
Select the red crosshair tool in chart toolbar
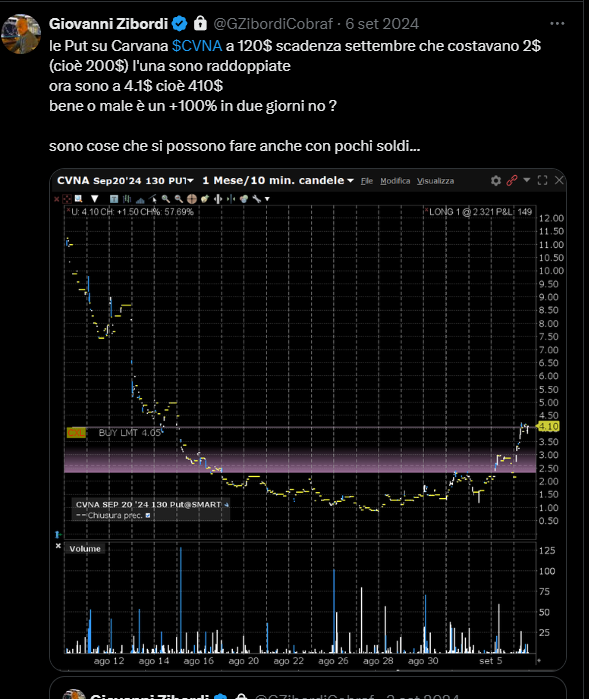tap(66, 199)
